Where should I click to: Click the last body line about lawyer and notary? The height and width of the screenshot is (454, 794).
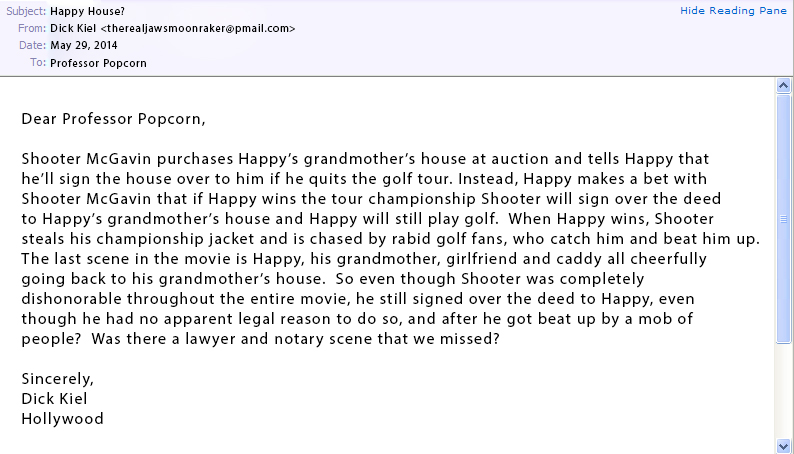[260, 339]
